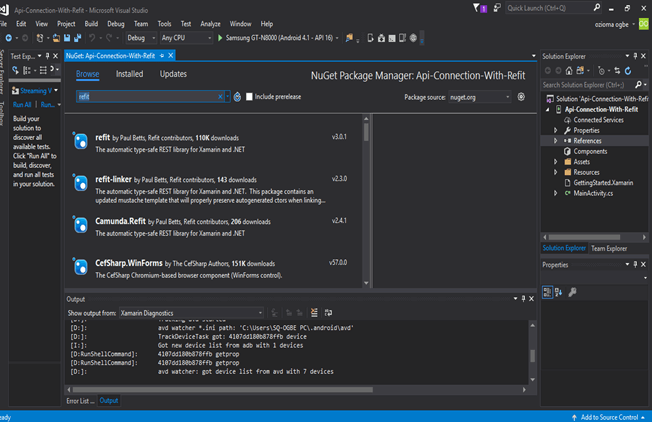This screenshot has width=652, height=422.
Task: Click the Solution Explorer horizontal scrollbar
Action: [584, 237]
